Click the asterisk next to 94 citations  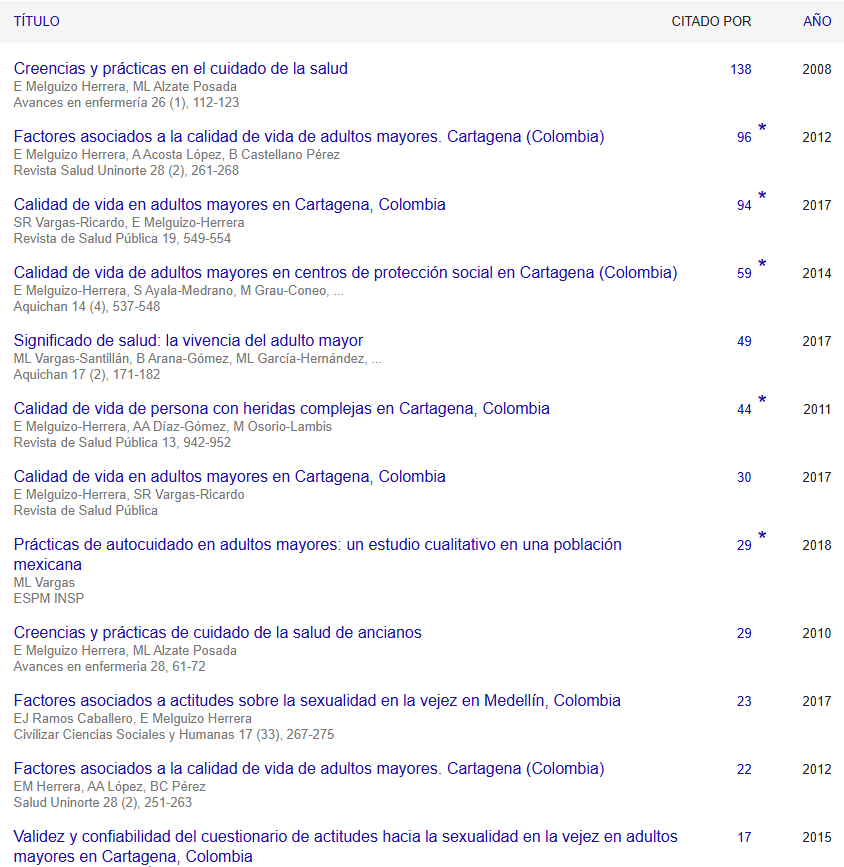pyautogui.click(x=762, y=197)
